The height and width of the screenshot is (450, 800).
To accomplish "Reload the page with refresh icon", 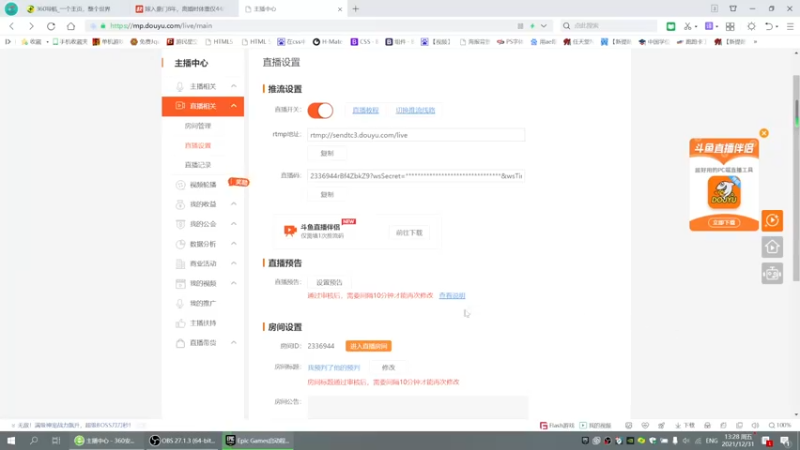I will (51, 26).
